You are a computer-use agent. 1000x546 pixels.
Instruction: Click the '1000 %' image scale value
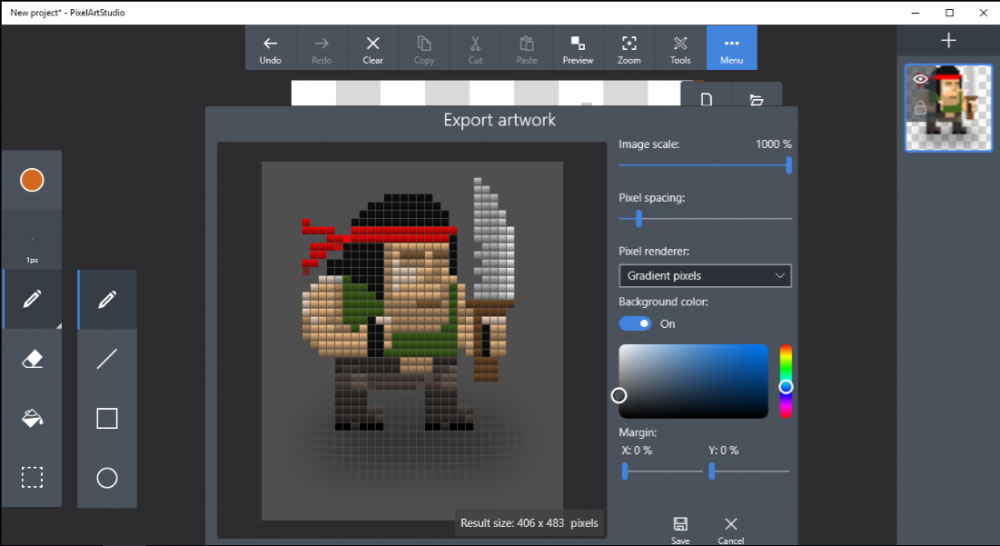[773, 144]
